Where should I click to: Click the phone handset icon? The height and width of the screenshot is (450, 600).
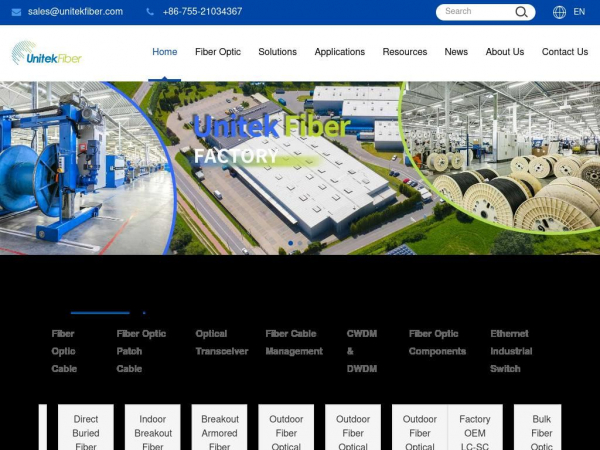pos(150,12)
